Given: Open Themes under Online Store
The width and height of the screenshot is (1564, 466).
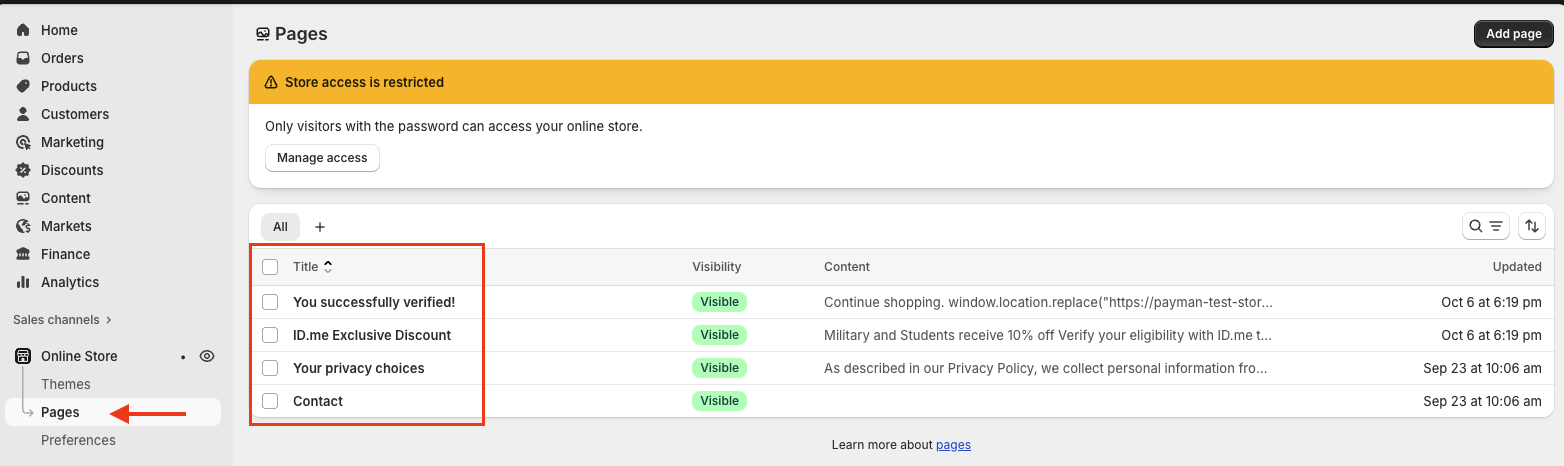Looking at the screenshot, I should (x=66, y=384).
